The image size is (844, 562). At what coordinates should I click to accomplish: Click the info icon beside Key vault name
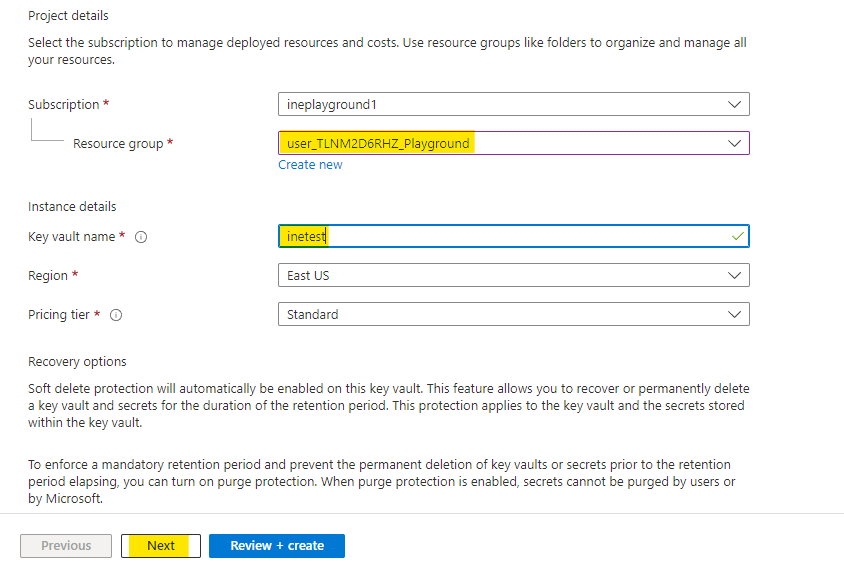[x=141, y=237]
